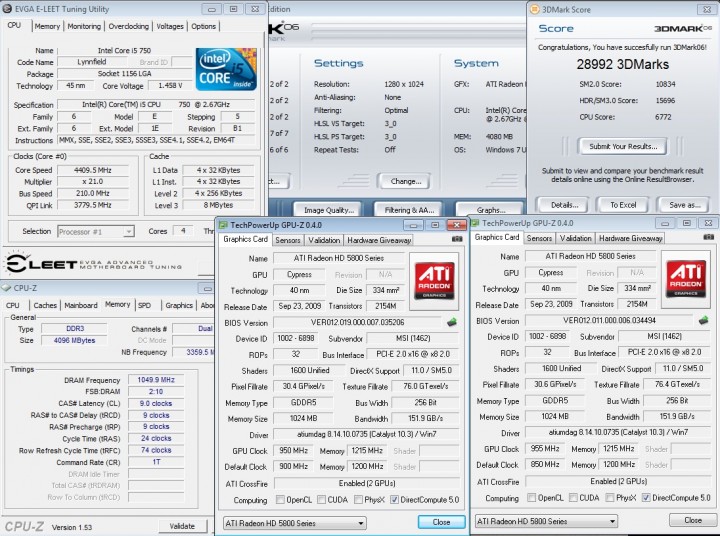This screenshot has width=720, height=536.
Task: Open GPU selector dropdown in right GPU-Z
Action: click(x=546, y=521)
